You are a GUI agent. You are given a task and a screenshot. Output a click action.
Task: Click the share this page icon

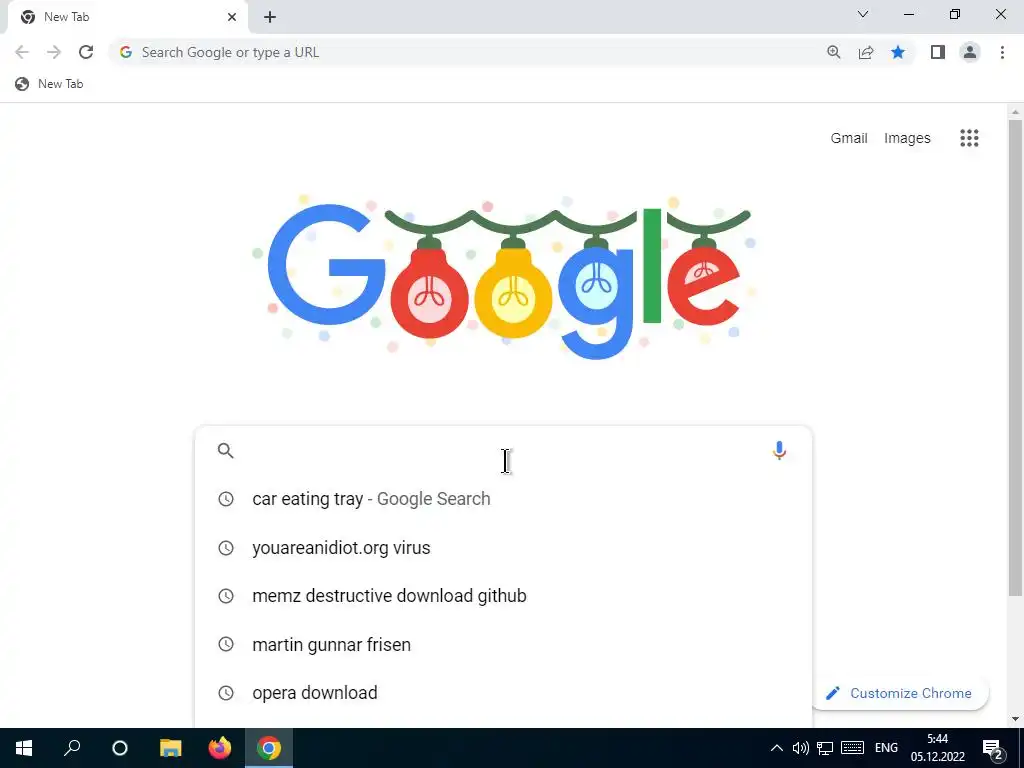pyautogui.click(x=866, y=52)
